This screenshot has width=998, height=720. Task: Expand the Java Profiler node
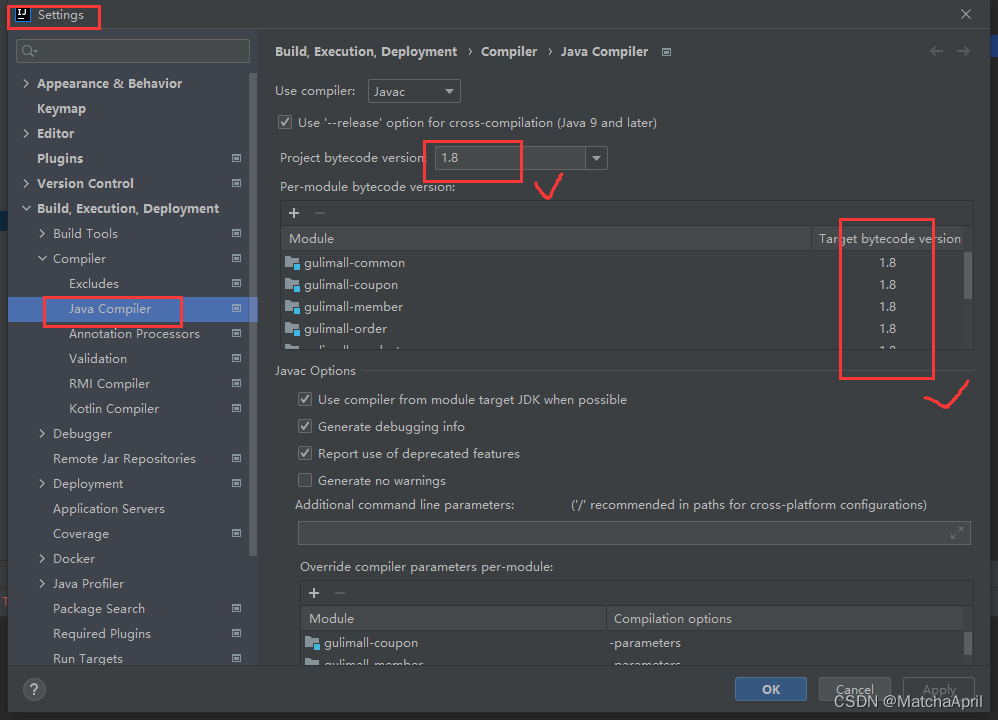pos(42,583)
